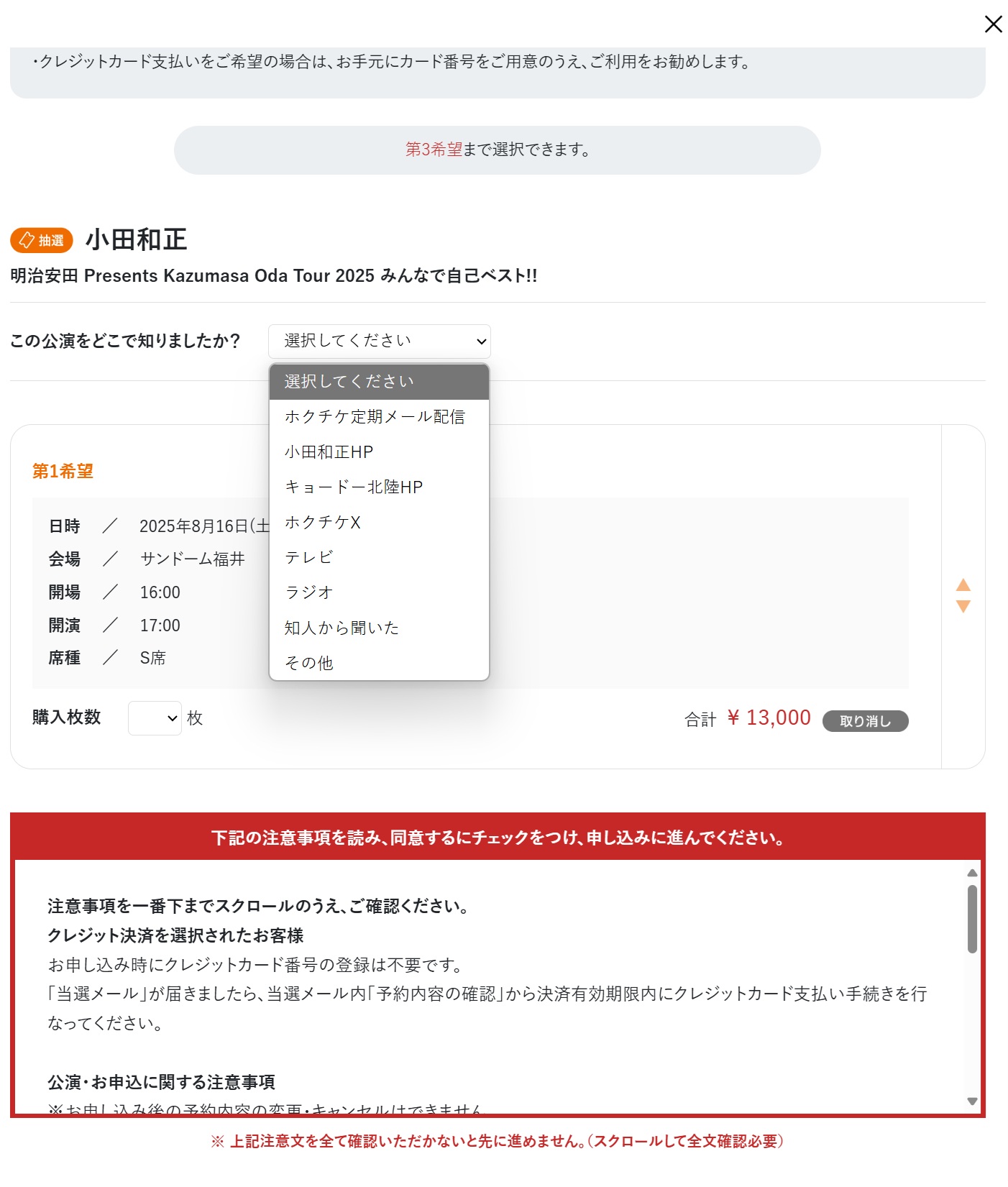Select 'テレビ' option
The width and height of the screenshot is (1008, 1187).
tap(379, 558)
